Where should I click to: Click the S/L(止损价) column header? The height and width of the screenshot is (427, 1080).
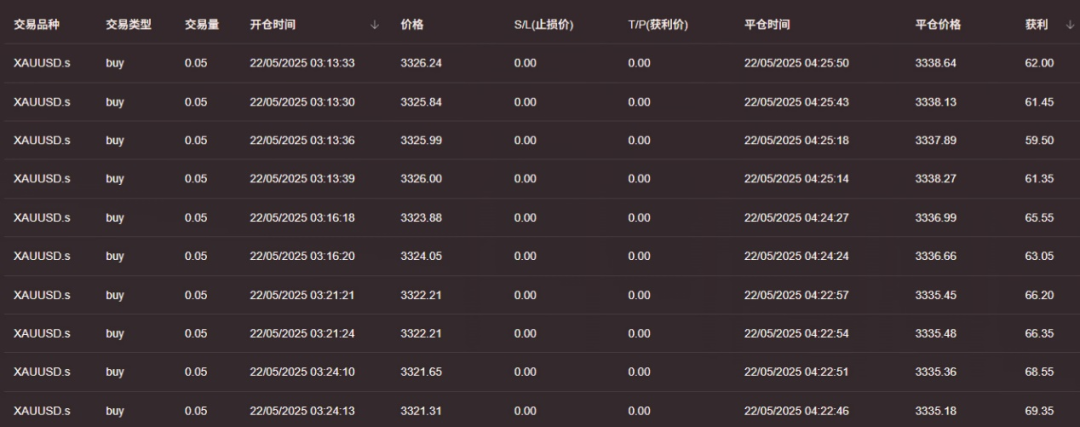(x=545, y=25)
